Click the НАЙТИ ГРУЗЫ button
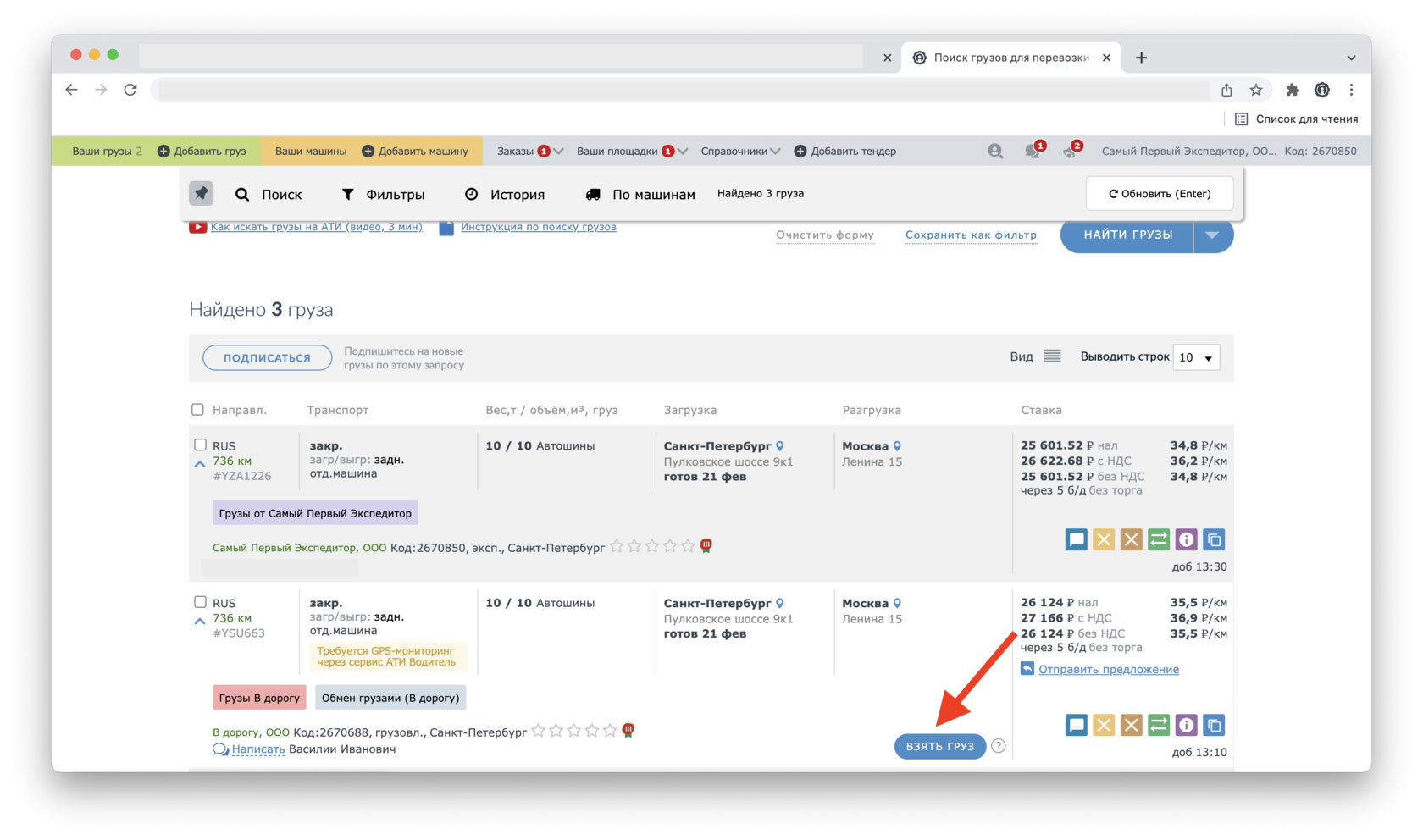This screenshot has height=840, width=1423. (1127, 235)
